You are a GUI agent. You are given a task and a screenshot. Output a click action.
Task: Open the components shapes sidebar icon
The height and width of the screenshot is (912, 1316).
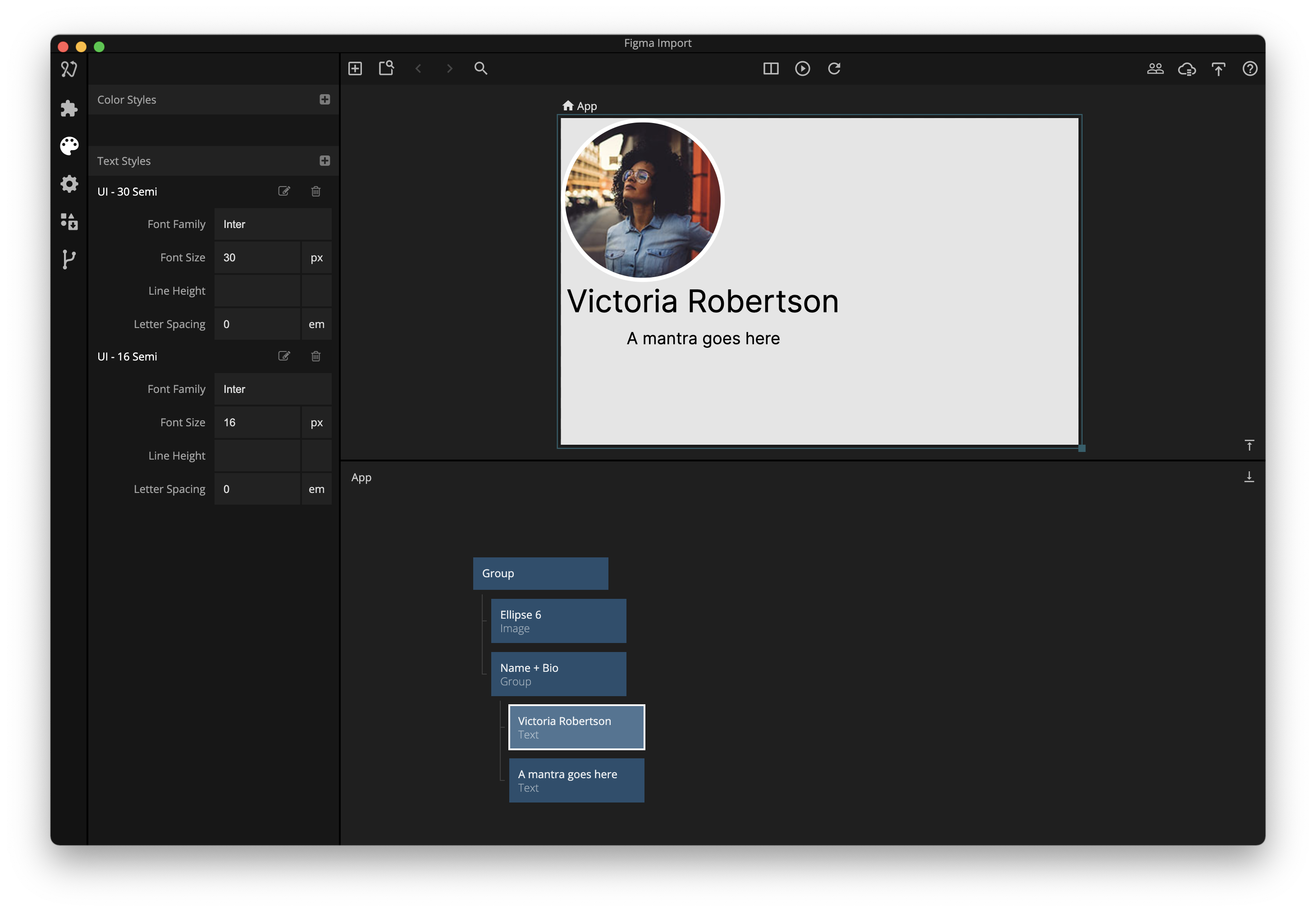(x=69, y=222)
